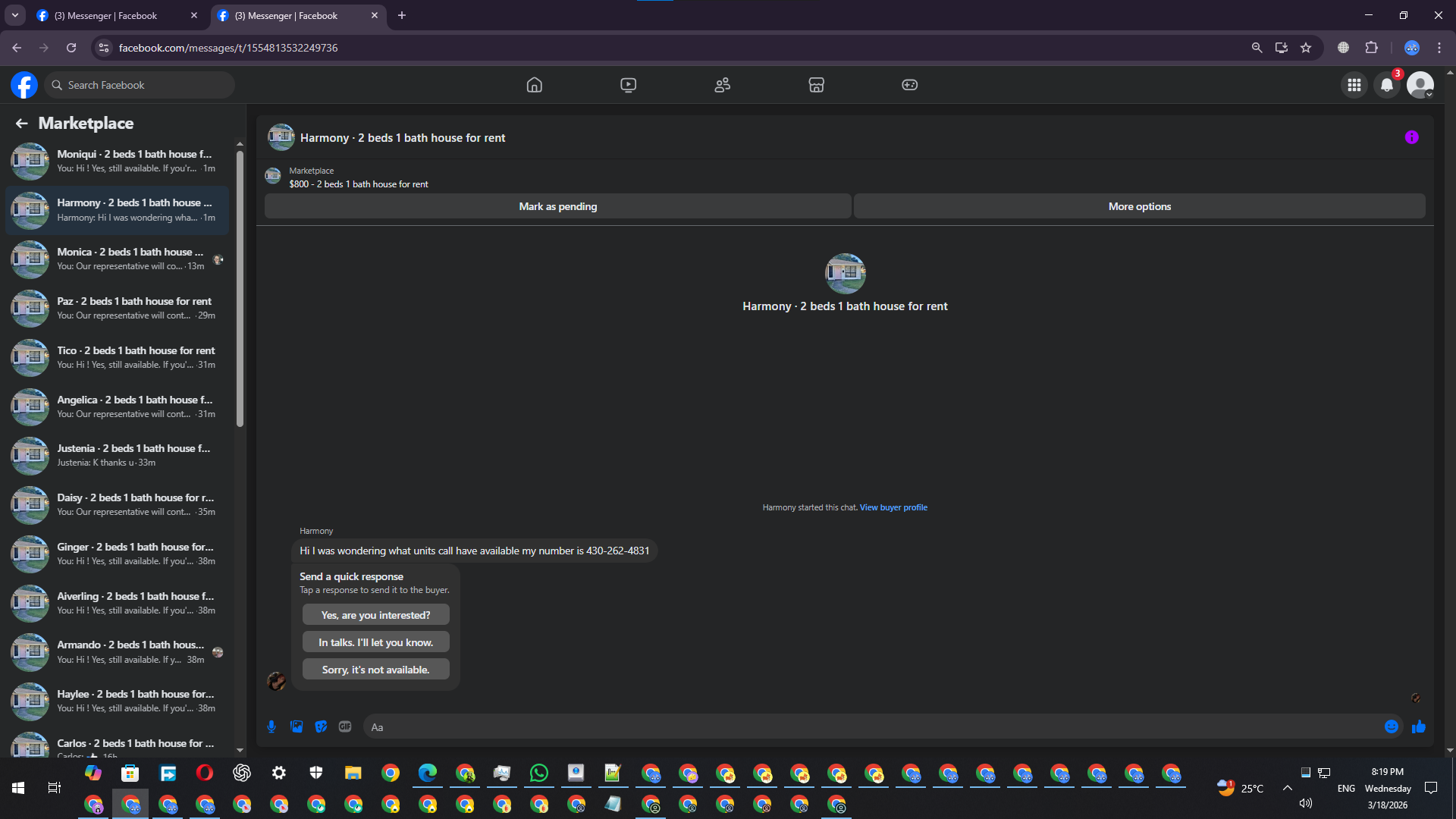Viewport: 1456px width, 819px height.
Task: Open the Facebook apps grid menu
Action: (x=1354, y=85)
